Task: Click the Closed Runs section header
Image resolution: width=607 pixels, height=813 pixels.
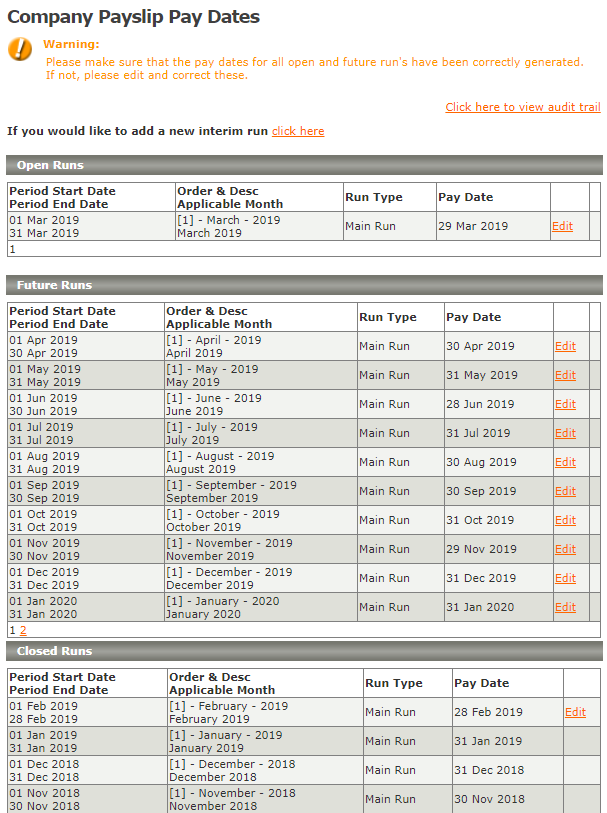Action: [304, 651]
